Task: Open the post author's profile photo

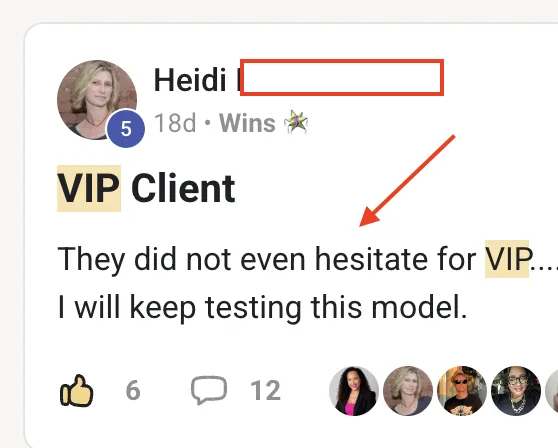Action: (x=97, y=100)
